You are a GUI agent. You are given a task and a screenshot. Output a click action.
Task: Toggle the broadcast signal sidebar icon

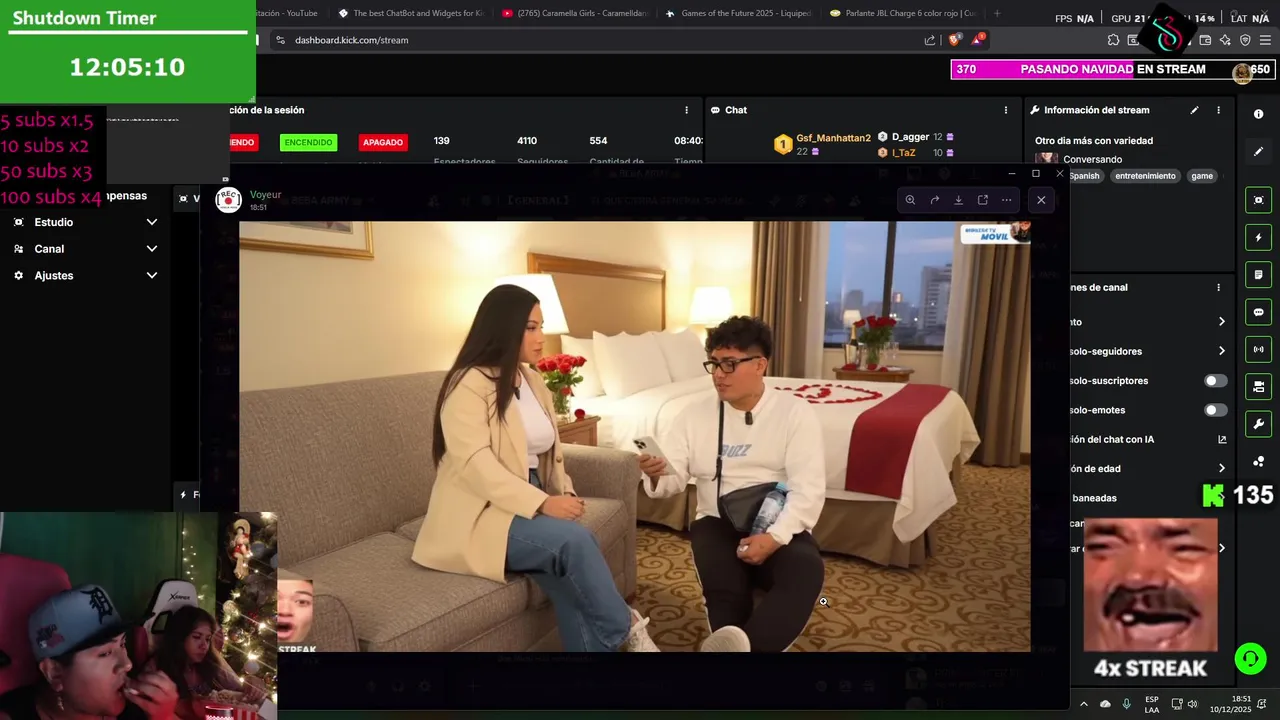click(1258, 349)
